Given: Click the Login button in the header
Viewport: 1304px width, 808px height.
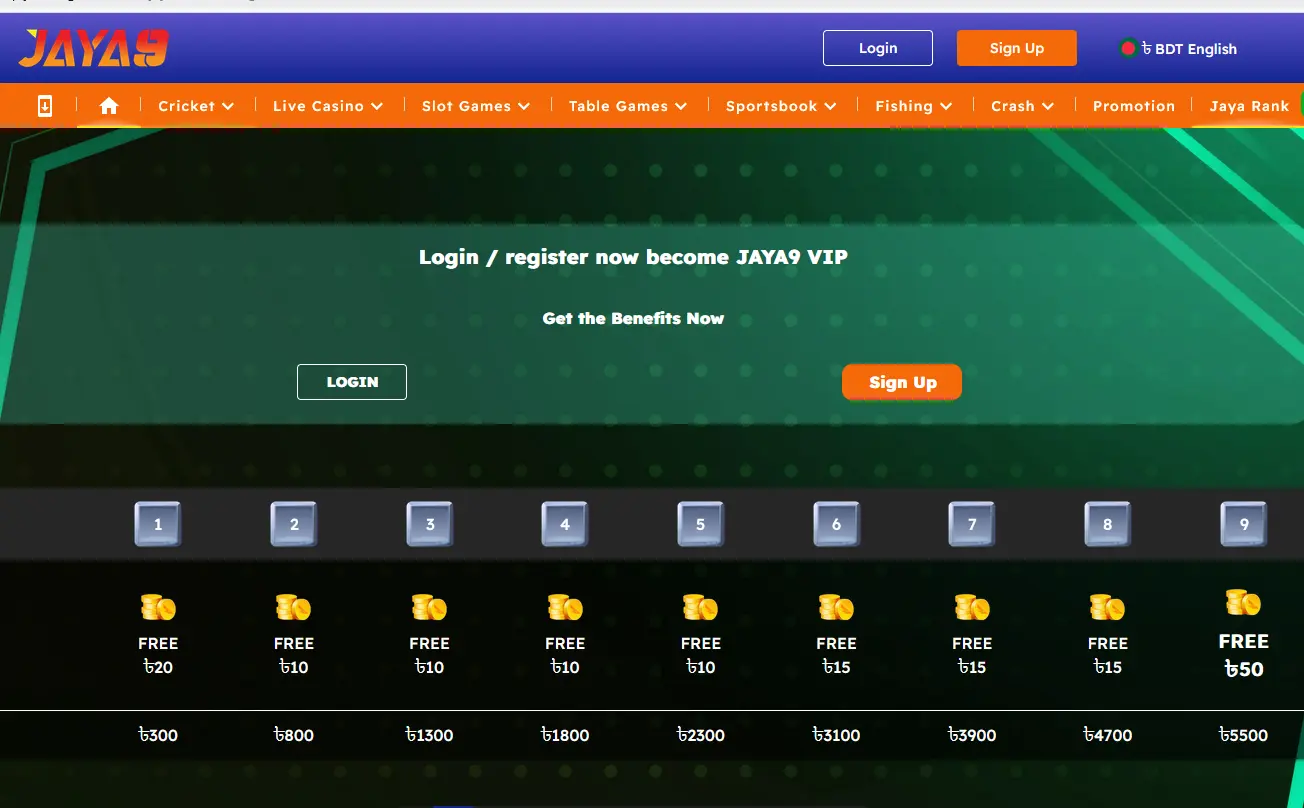Looking at the screenshot, I should coord(877,48).
